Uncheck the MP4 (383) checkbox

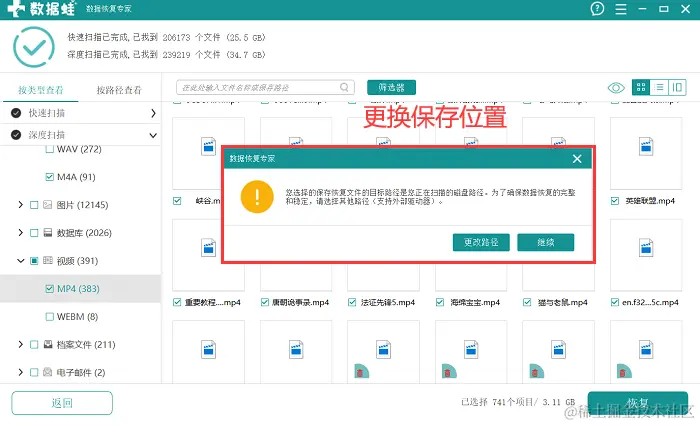[x=50, y=289]
